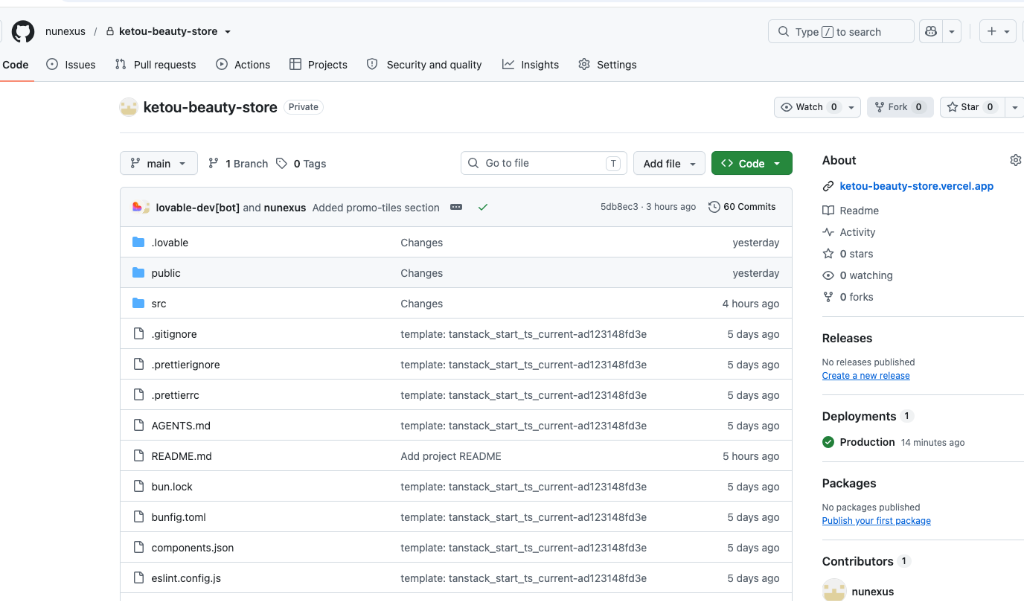
Task: Open the eslint.config.js file
Action: [x=186, y=578]
